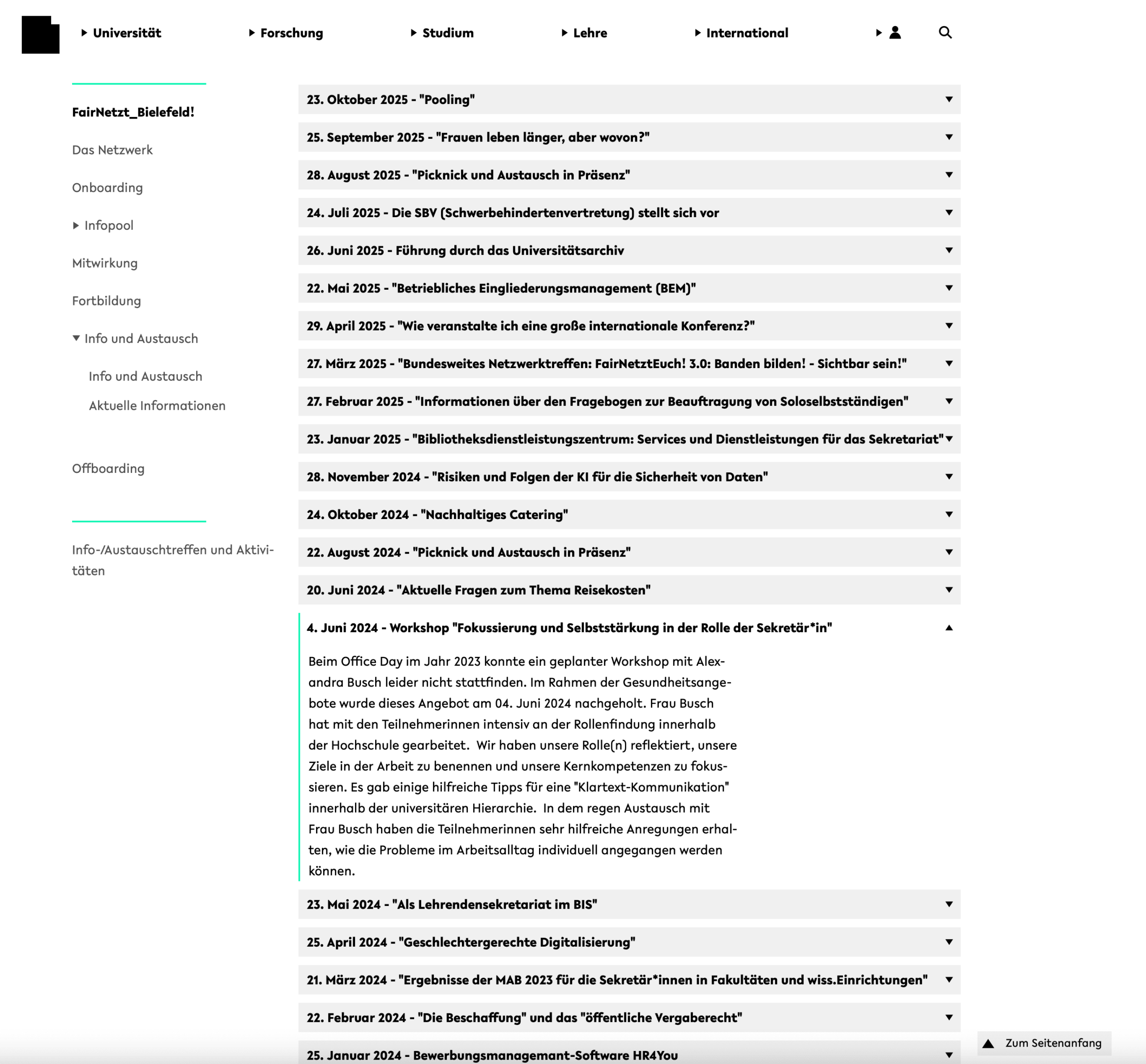Click FairNetzt_Bielefeld! sidebar heading

(133, 112)
